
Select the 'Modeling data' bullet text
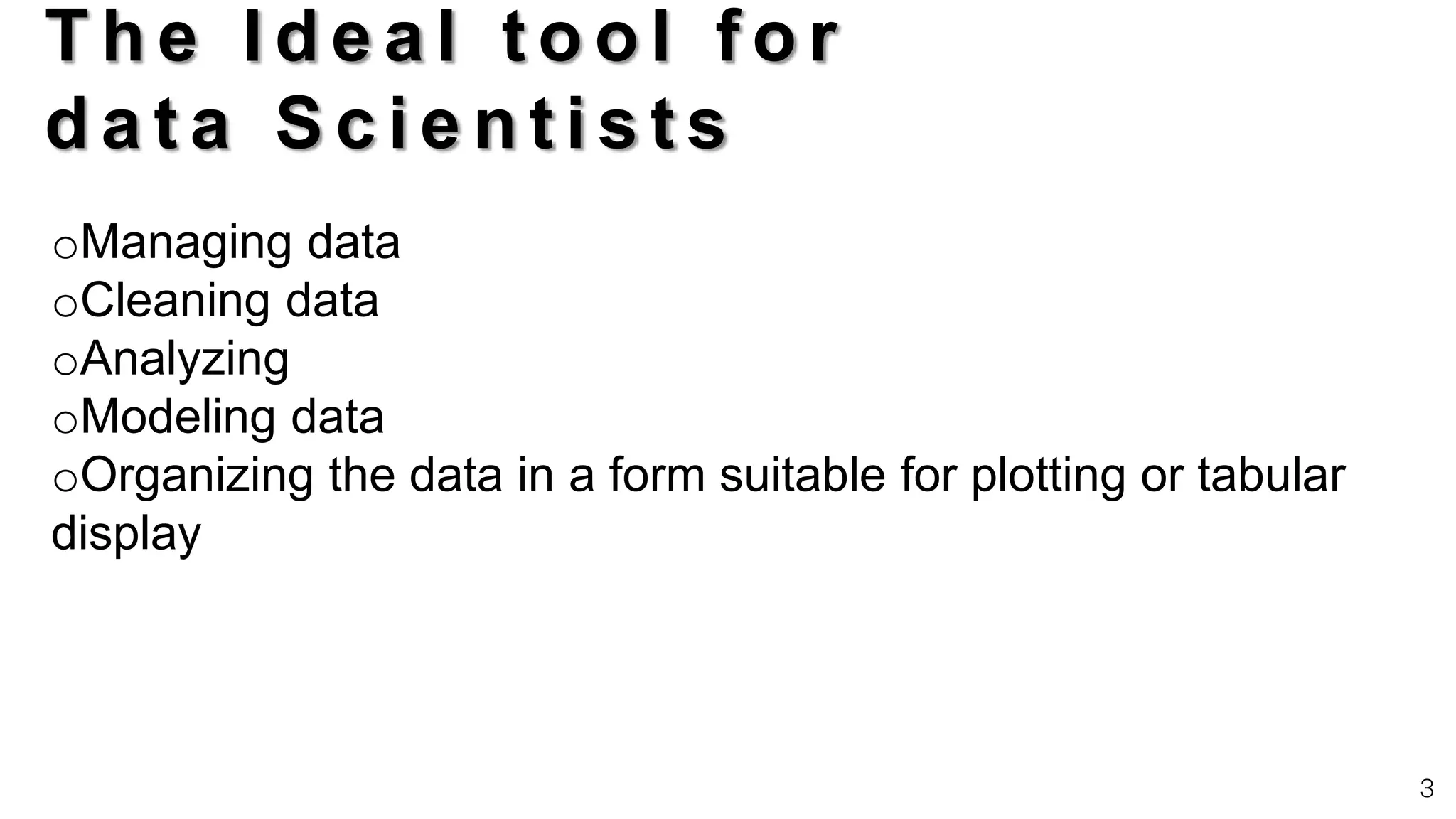point(232,417)
